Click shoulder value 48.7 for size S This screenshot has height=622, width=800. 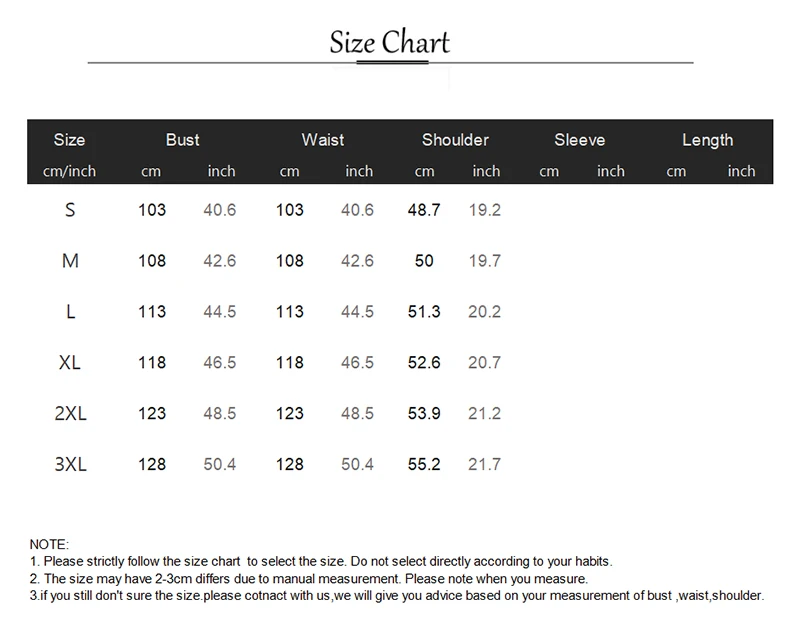(x=424, y=210)
